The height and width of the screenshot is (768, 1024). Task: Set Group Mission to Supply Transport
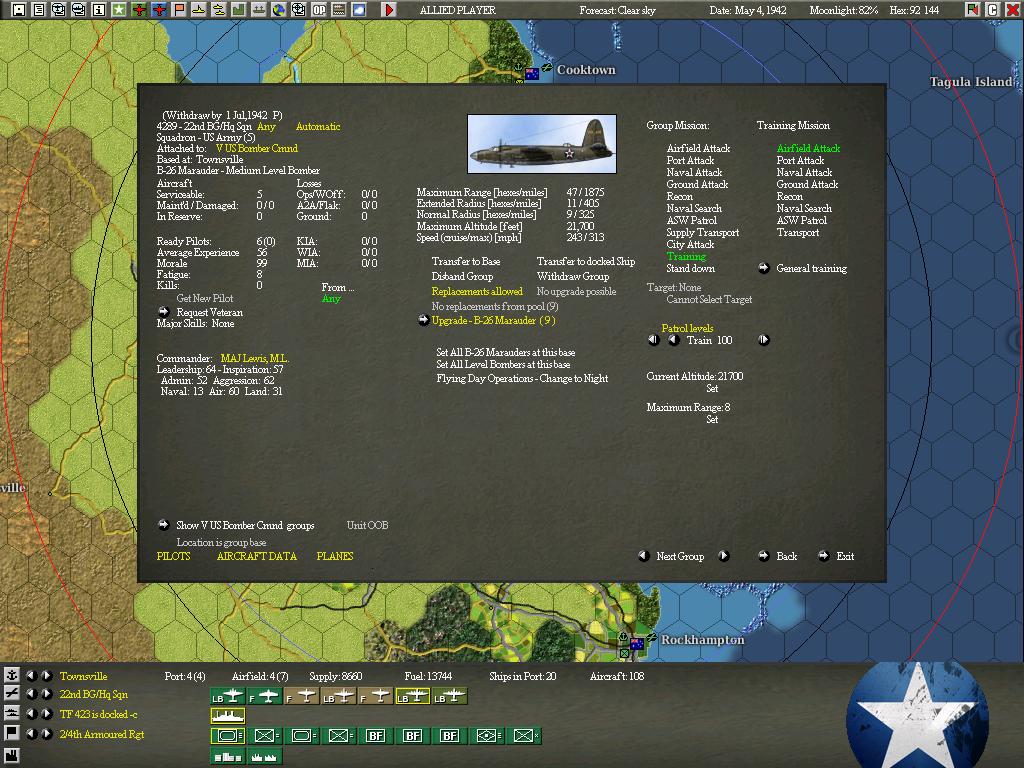[703, 232]
